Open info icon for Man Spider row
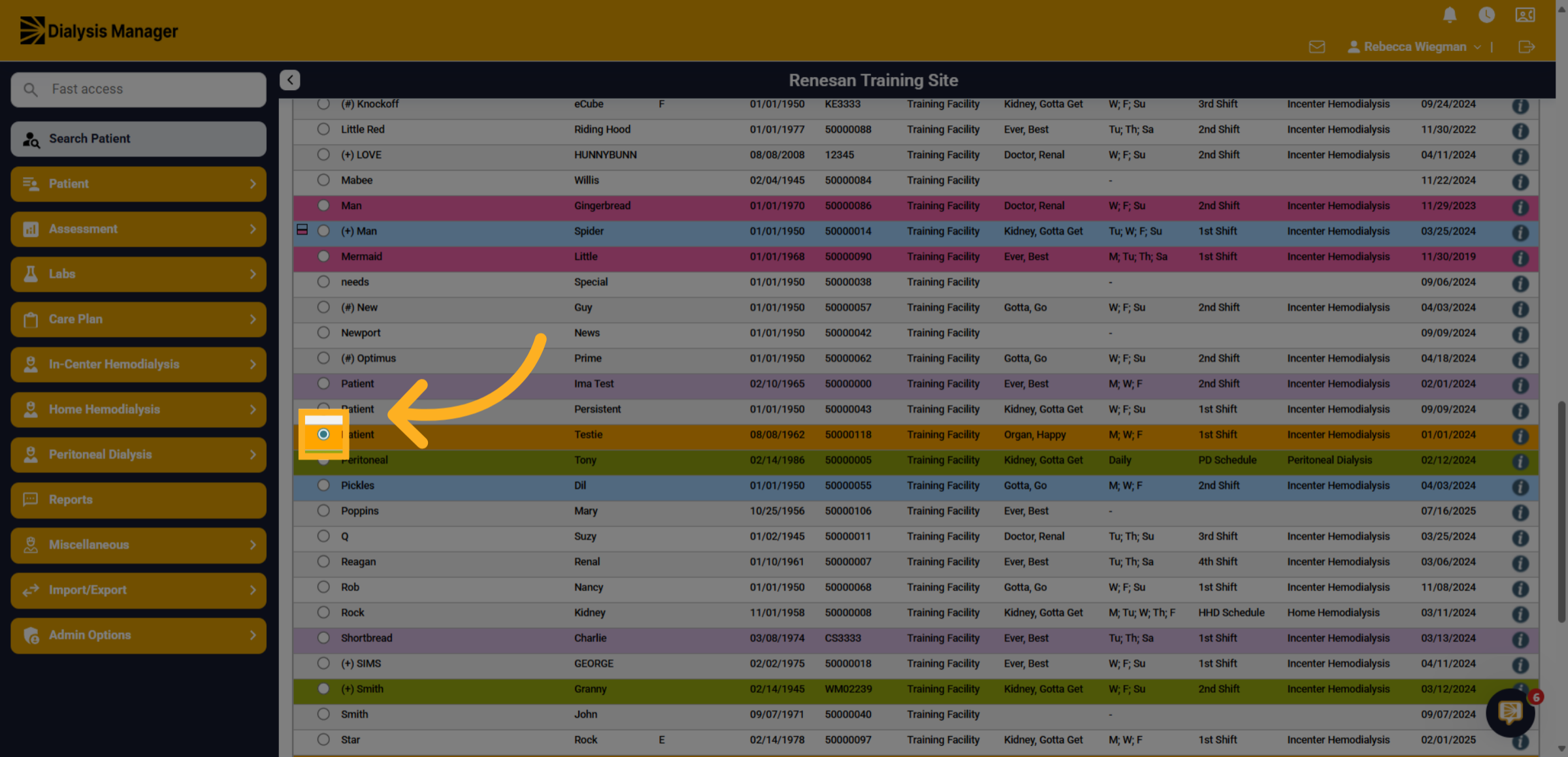The image size is (1568, 757). pyautogui.click(x=1520, y=233)
